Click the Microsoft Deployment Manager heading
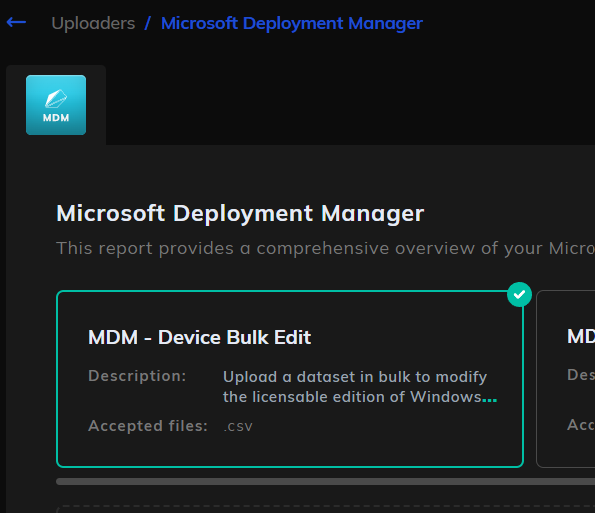 coord(240,214)
